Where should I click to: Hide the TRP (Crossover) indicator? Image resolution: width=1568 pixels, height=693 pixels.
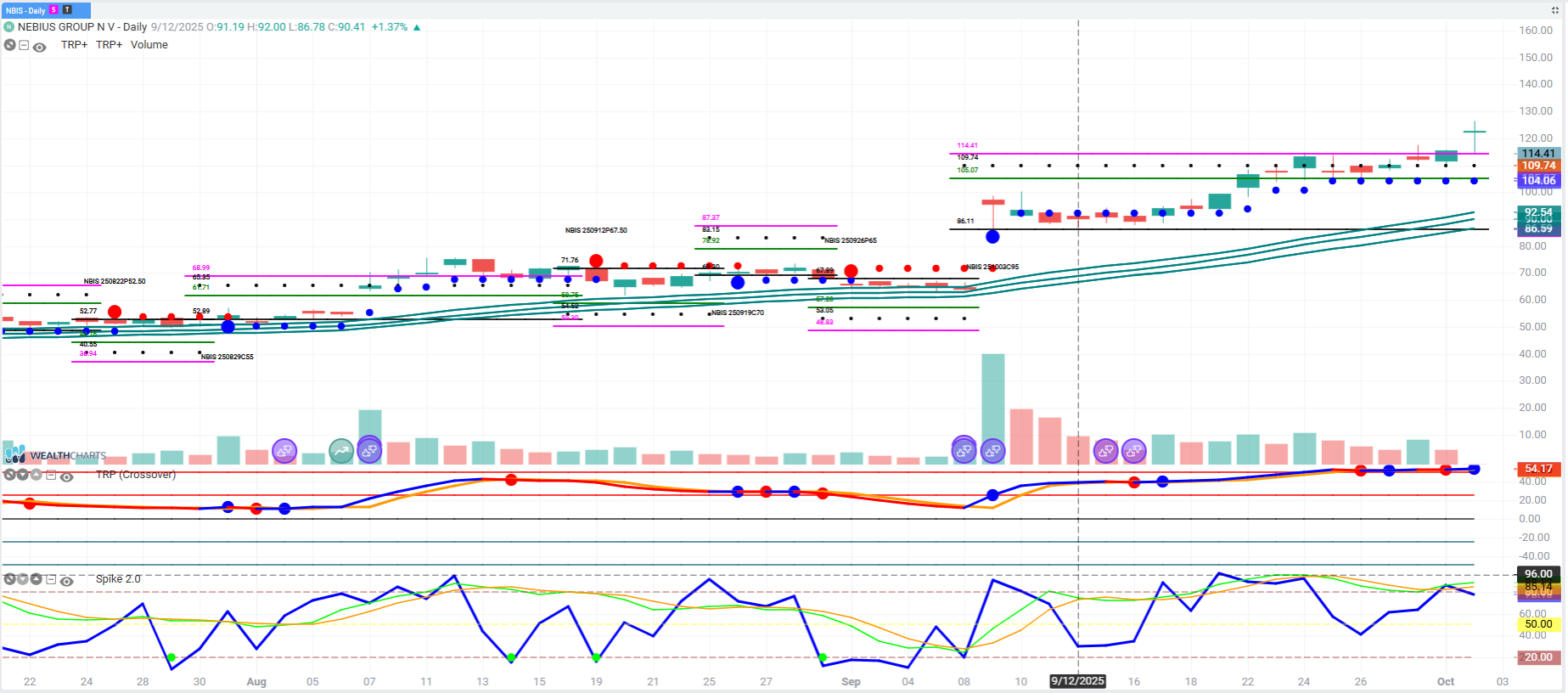tap(66, 476)
